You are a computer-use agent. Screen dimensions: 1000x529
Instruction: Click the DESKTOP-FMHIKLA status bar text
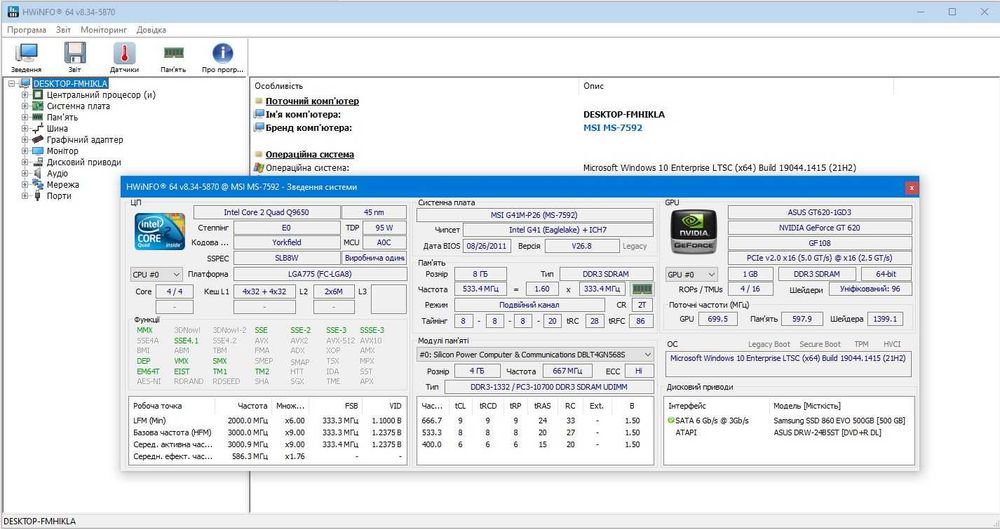(40, 521)
